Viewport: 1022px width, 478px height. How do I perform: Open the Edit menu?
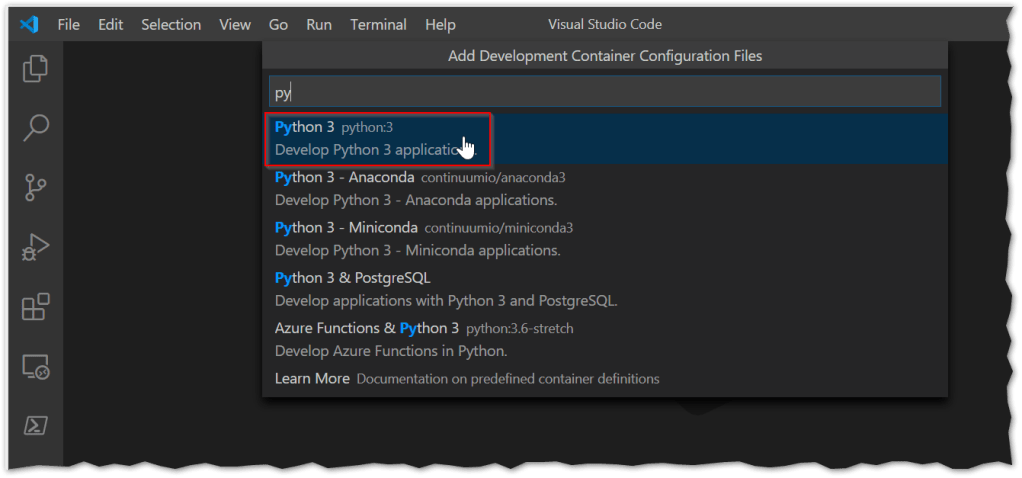110,24
